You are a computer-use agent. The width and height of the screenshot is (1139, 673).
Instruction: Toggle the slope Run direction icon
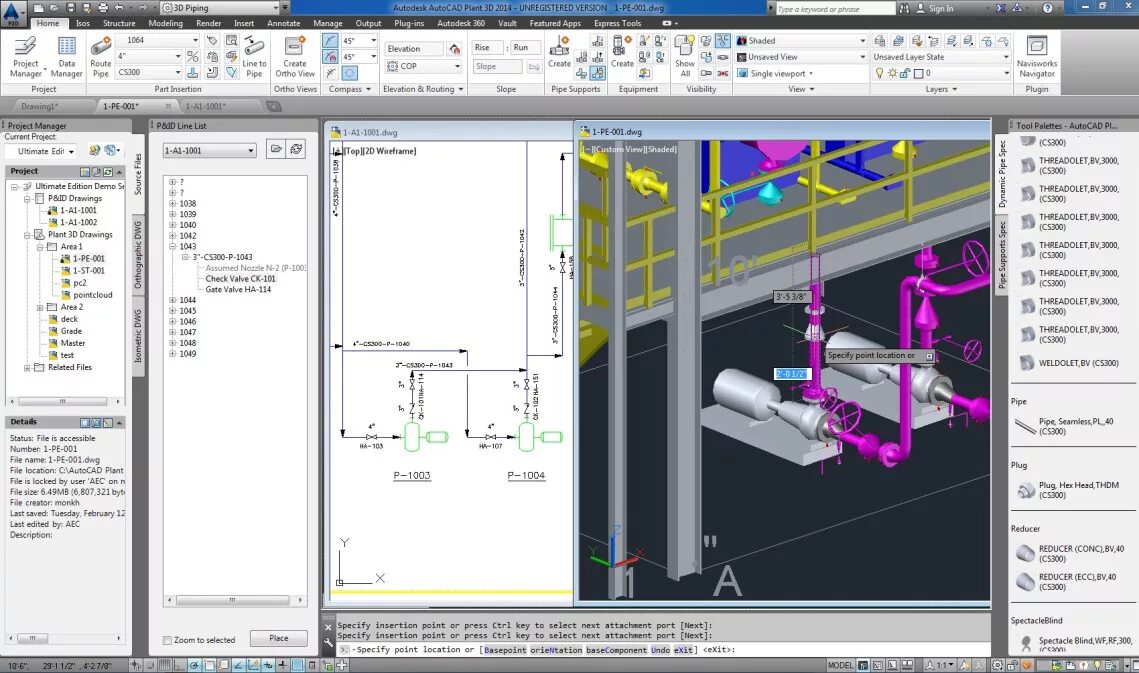pyautogui.click(x=535, y=67)
